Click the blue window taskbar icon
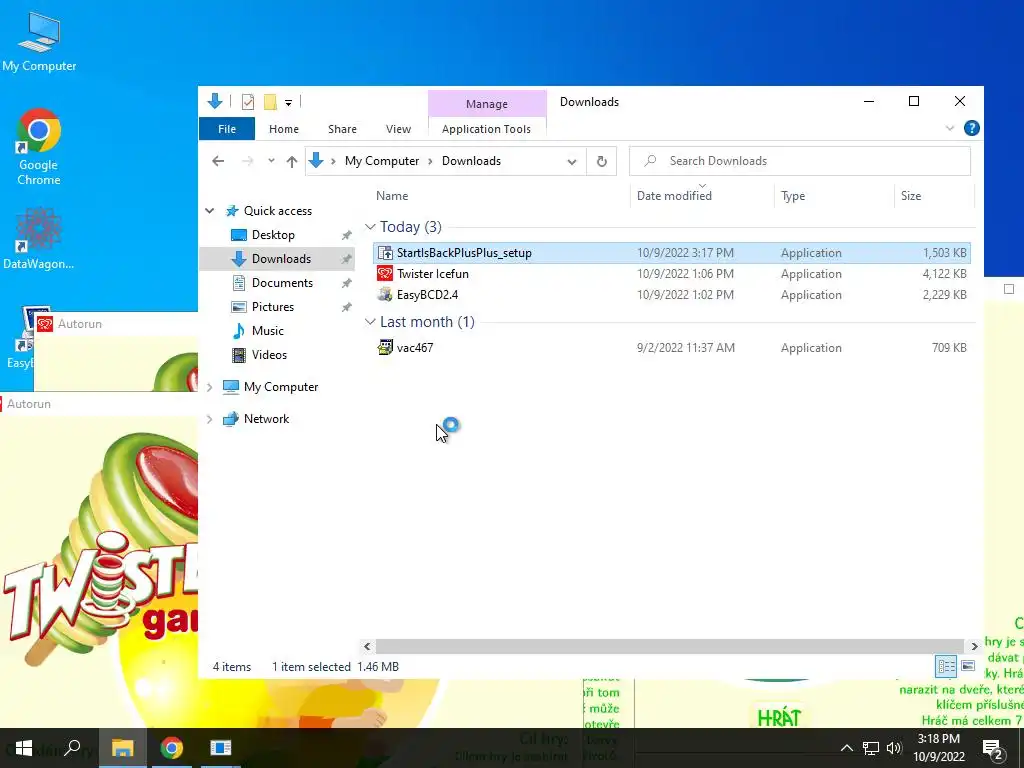 pyautogui.click(x=221, y=748)
